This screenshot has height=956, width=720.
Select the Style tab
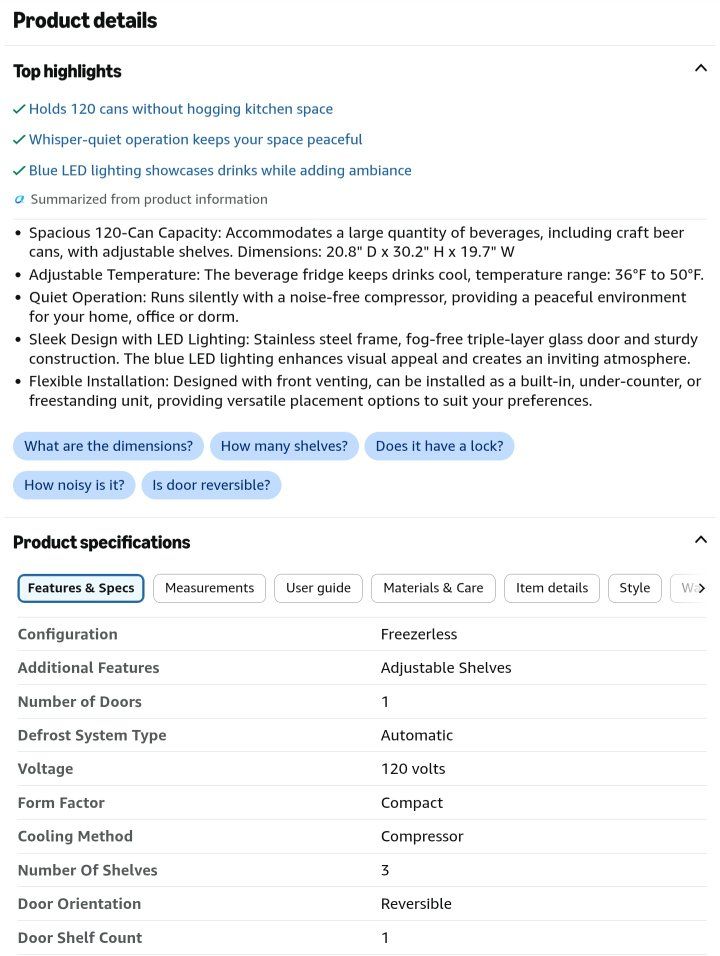[635, 588]
